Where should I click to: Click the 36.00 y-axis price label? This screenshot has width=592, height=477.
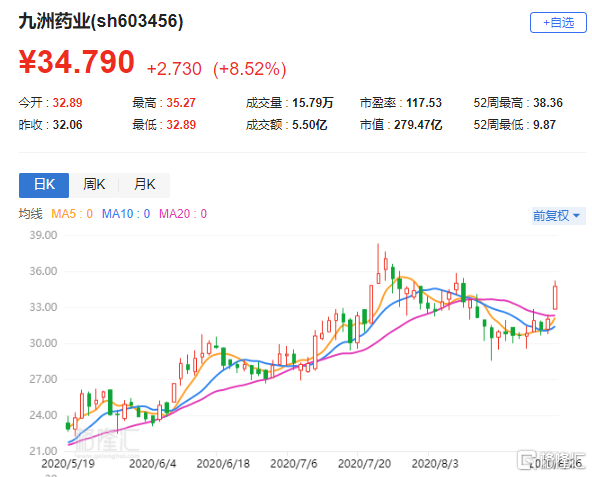click(43, 271)
